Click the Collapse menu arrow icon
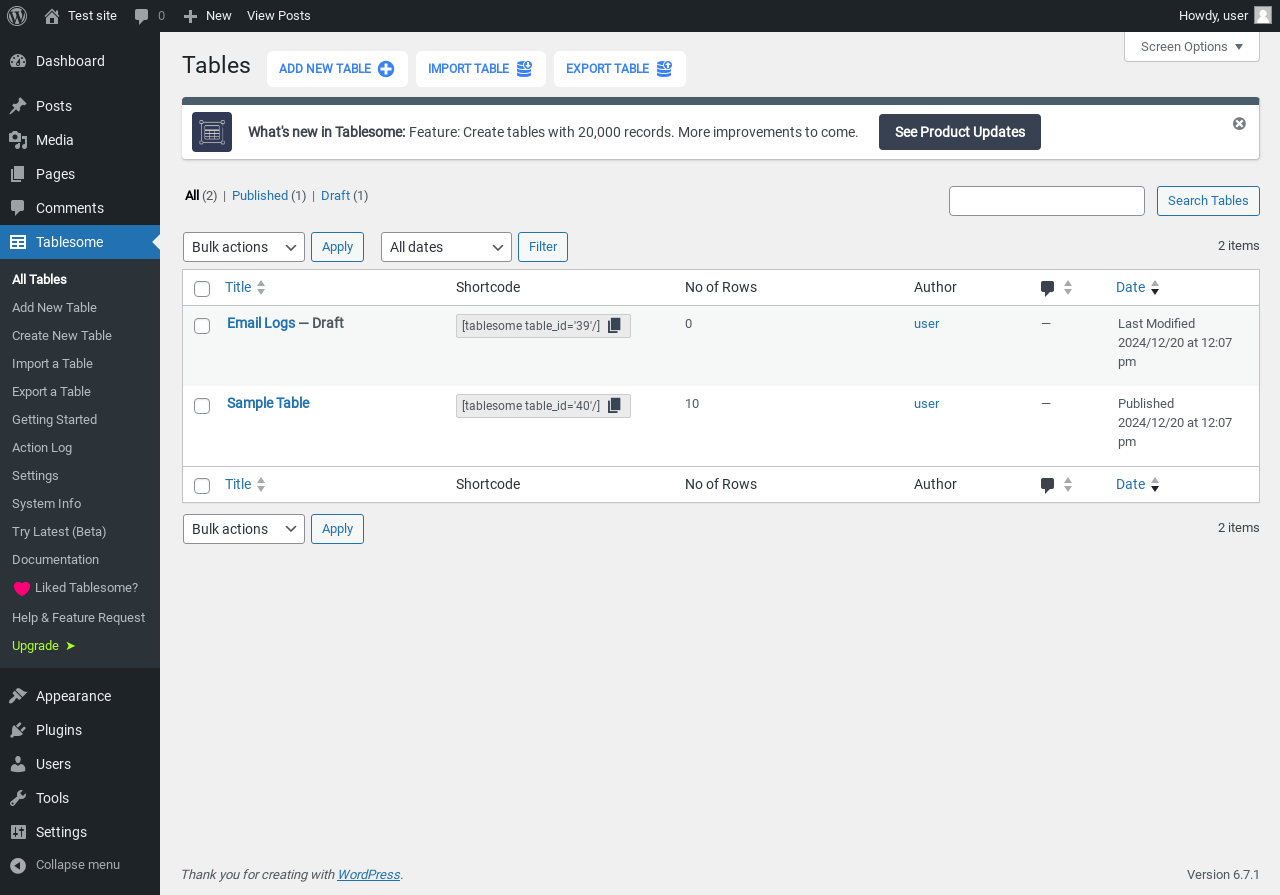 coord(18,865)
